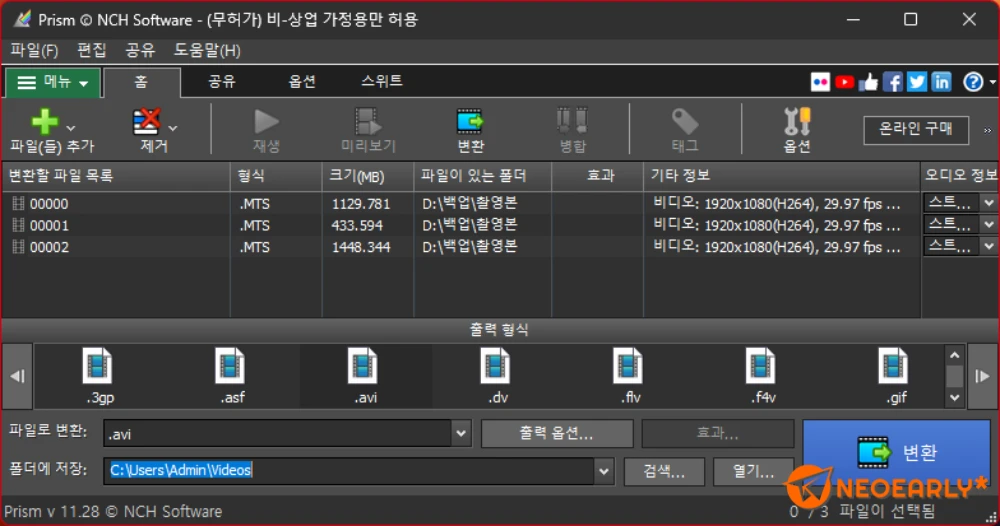The width and height of the screenshot is (1000, 526).
Task: Click the 온라인 구매 button
Action: tap(916, 129)
